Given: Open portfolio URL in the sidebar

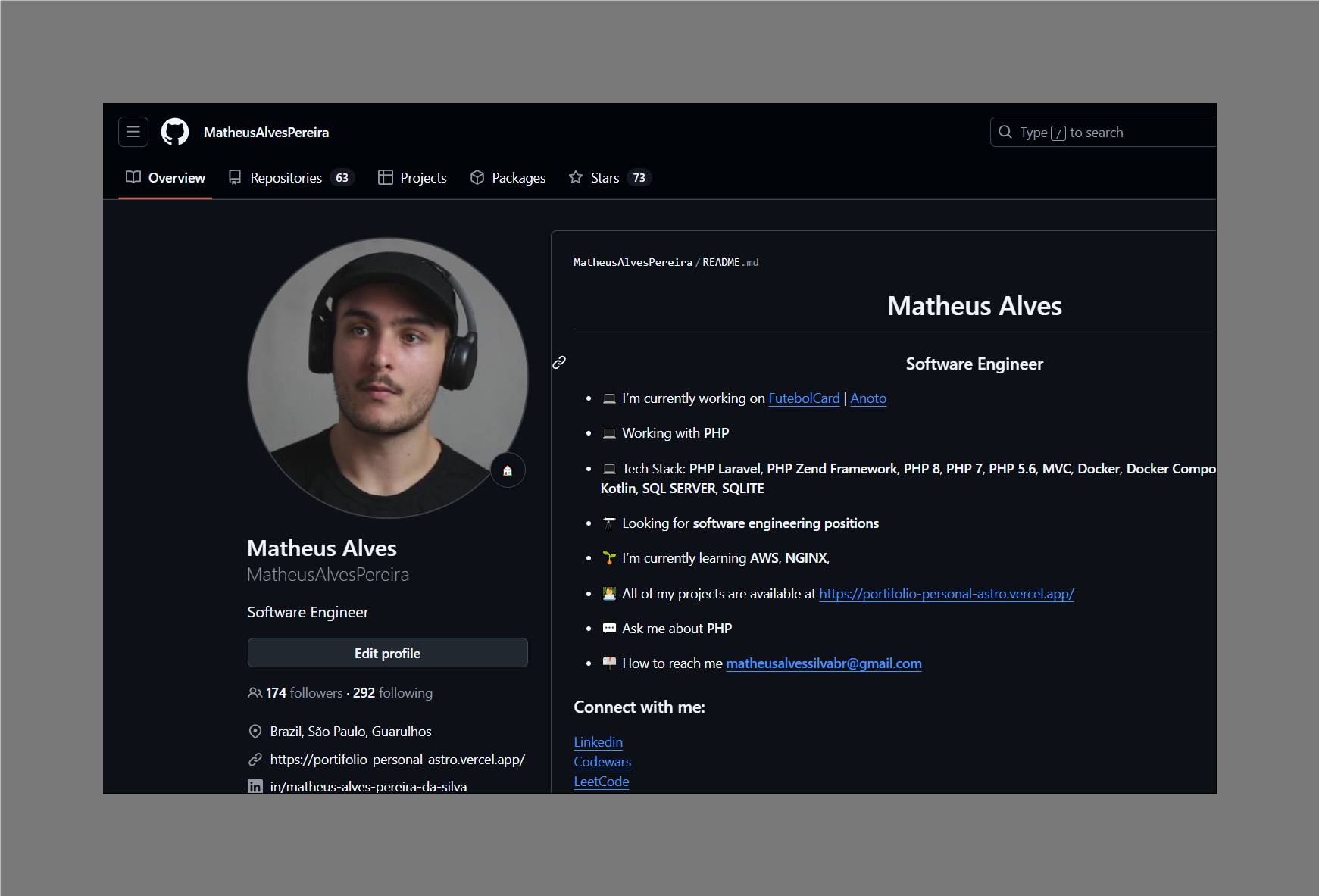Looking at the screenshot, I should (397, 760).
